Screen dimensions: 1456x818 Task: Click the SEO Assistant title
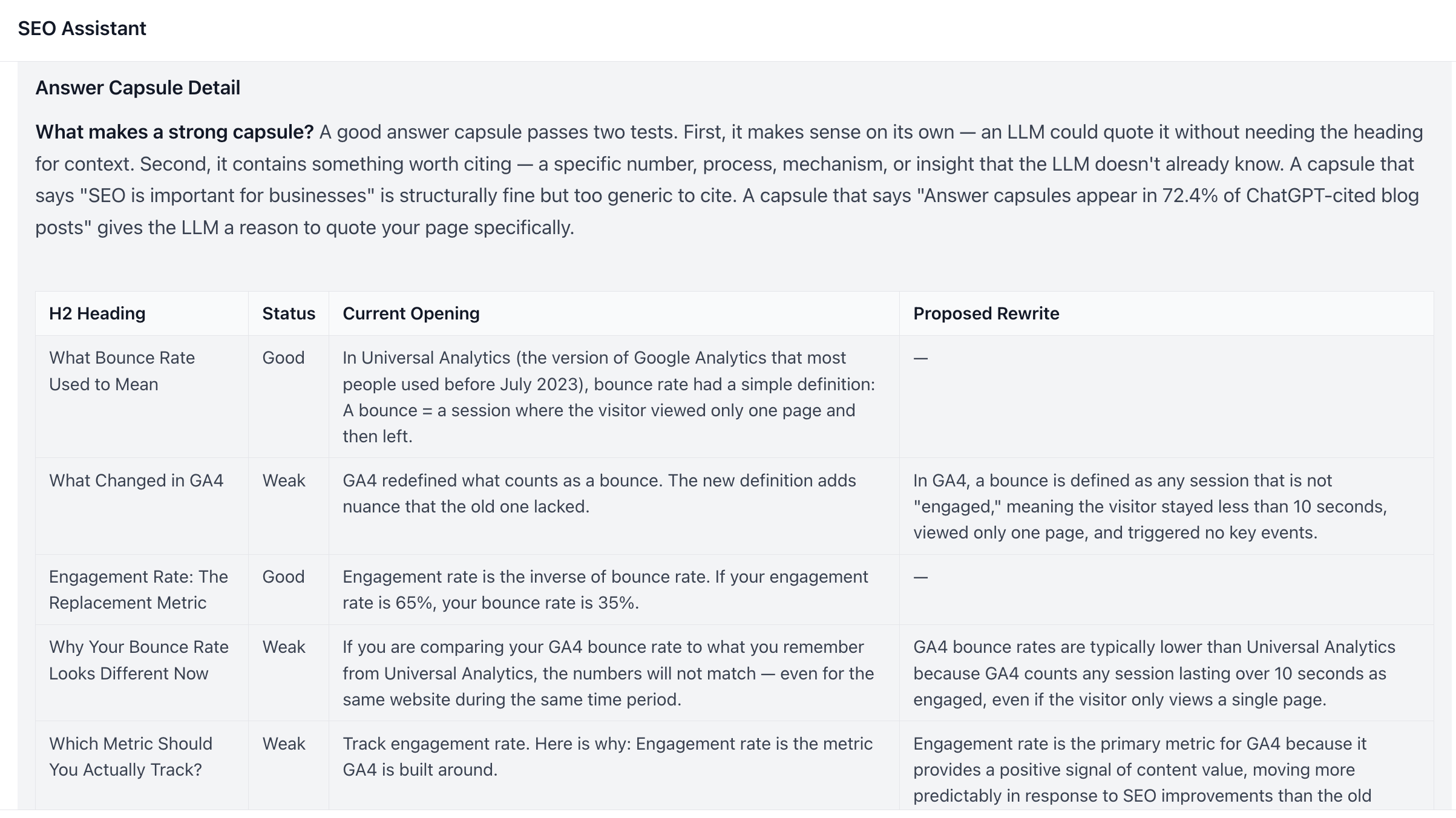(82, 28)
